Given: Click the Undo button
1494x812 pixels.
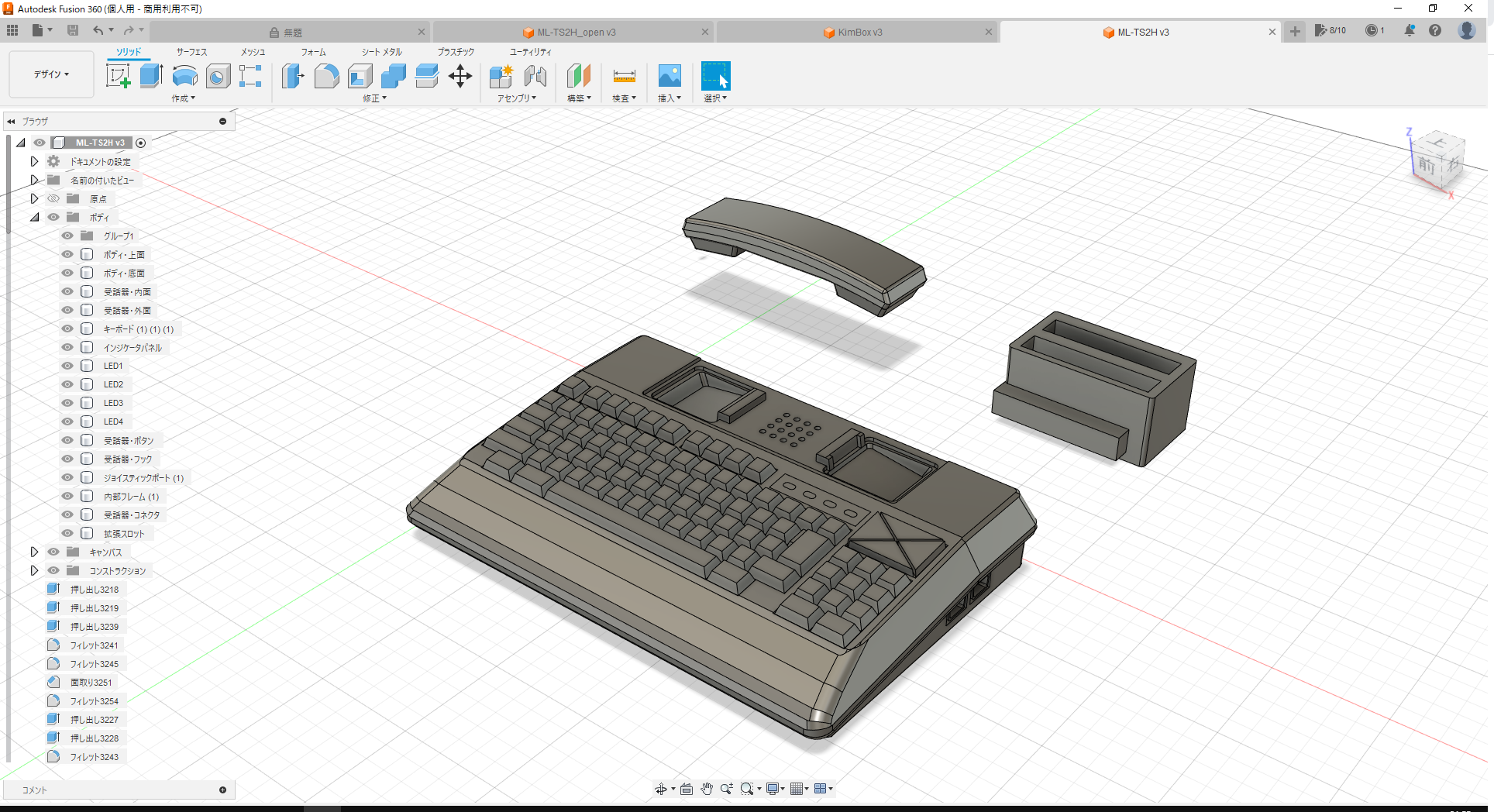Looking at the screenshot, I should point(99,29).
